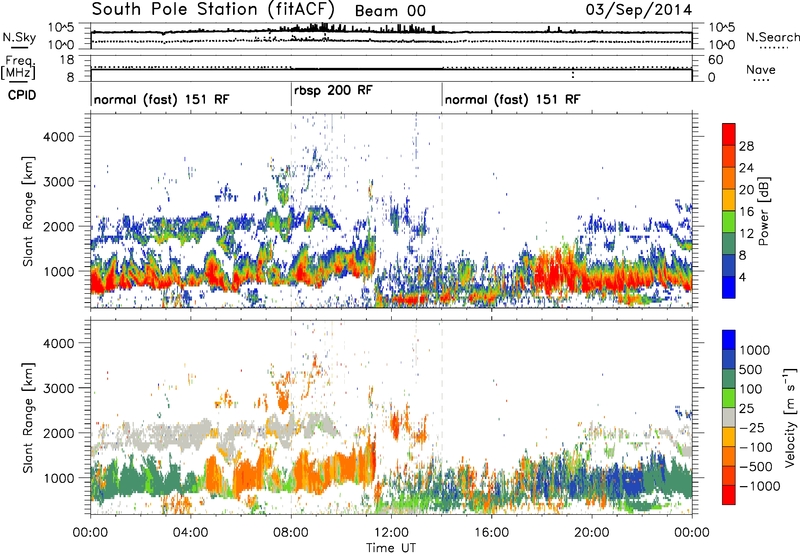Click the "12" label on Power colorbar
The height and width of the screenshot is (554, 800).
click(x=746, y=234)
